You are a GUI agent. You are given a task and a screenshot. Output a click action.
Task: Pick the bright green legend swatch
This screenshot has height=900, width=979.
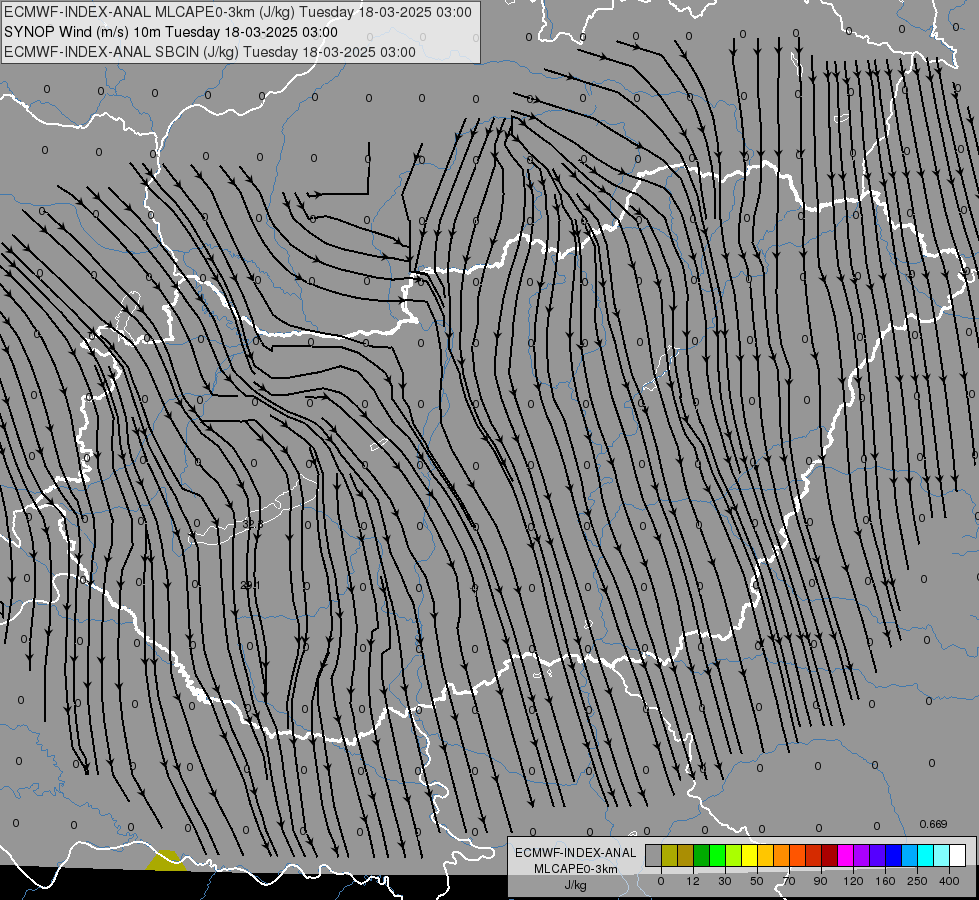point(717,855)
